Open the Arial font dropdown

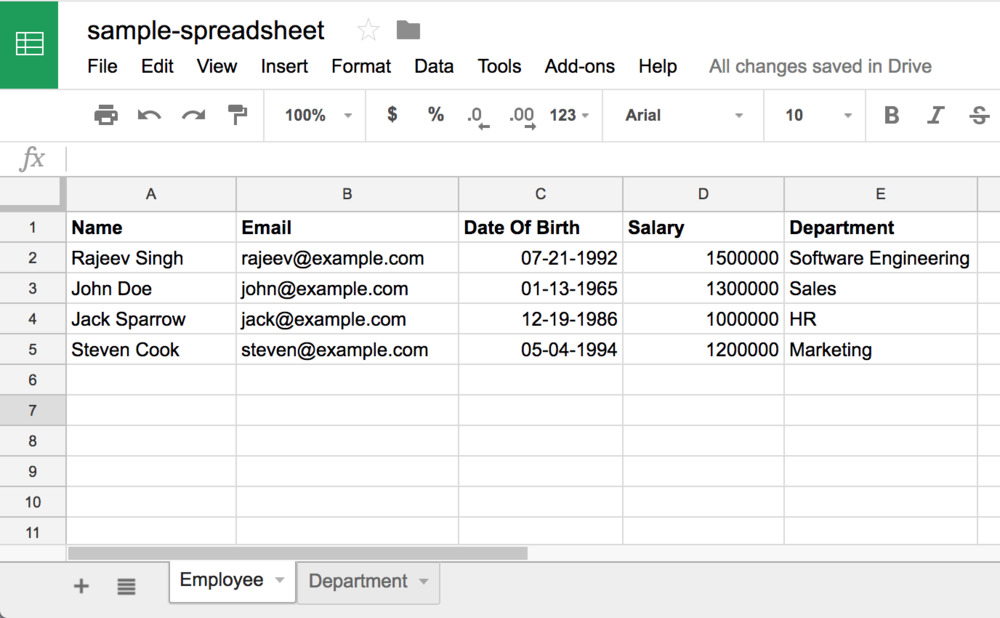pyautogui.click(x=684, y=115)
